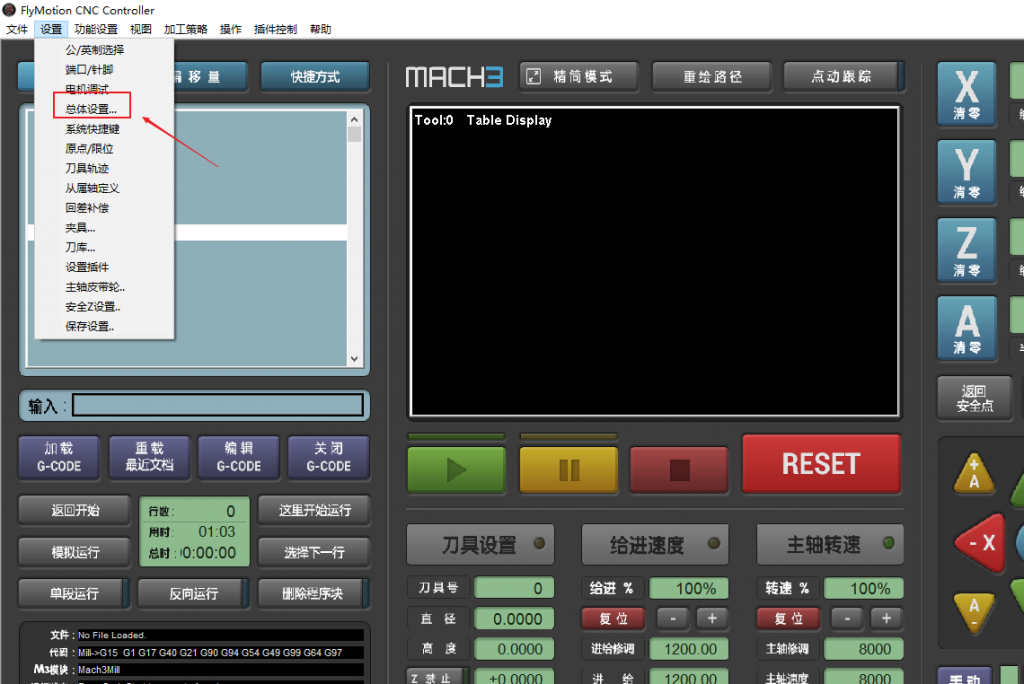
Task: Increase spindle speed with plus button
Action: coord(886,618)
